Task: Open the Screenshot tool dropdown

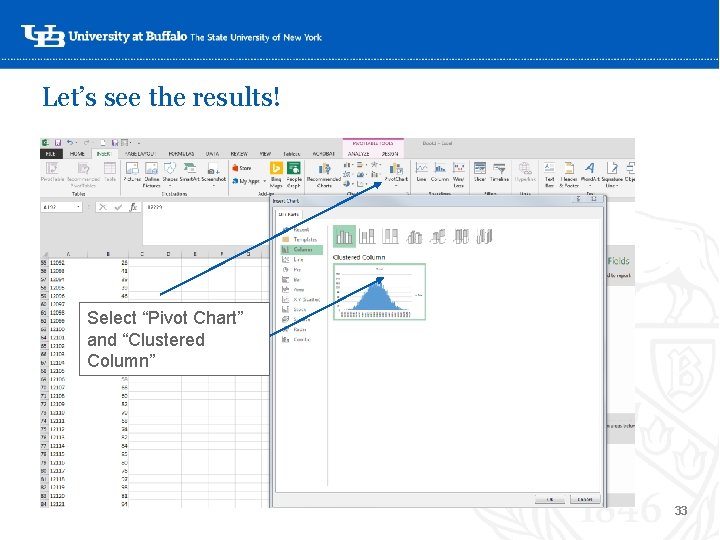Action: coord(214,174)
